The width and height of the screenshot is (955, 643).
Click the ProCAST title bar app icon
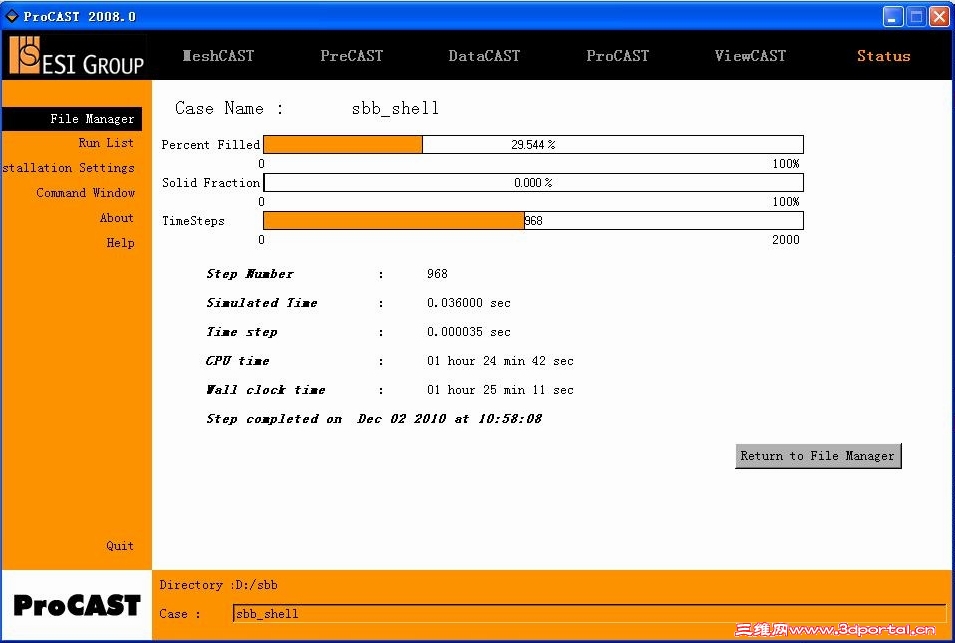12,16
